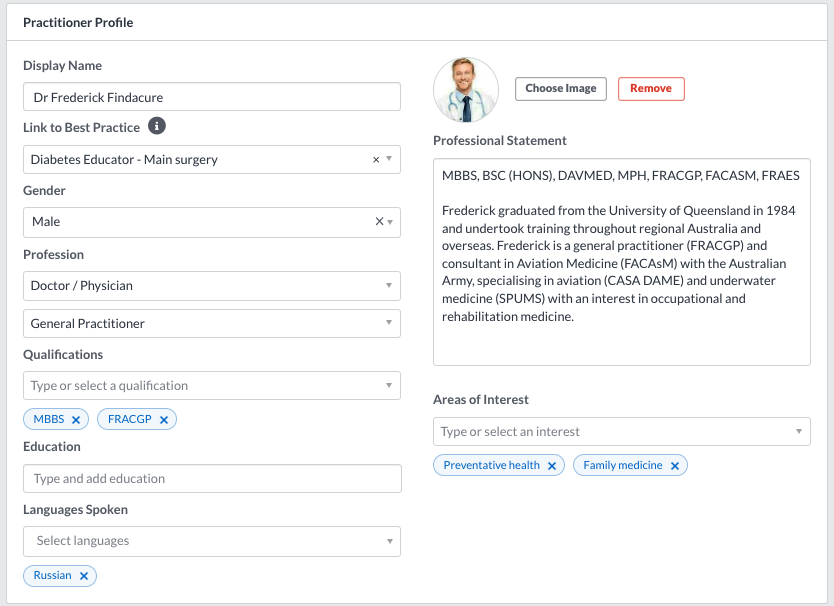Open the Link to Best Practice dropdown arrow
Image resolution: width=834 pixels, height=606 pixels.
pyautogui.click(x=389, y=159)
